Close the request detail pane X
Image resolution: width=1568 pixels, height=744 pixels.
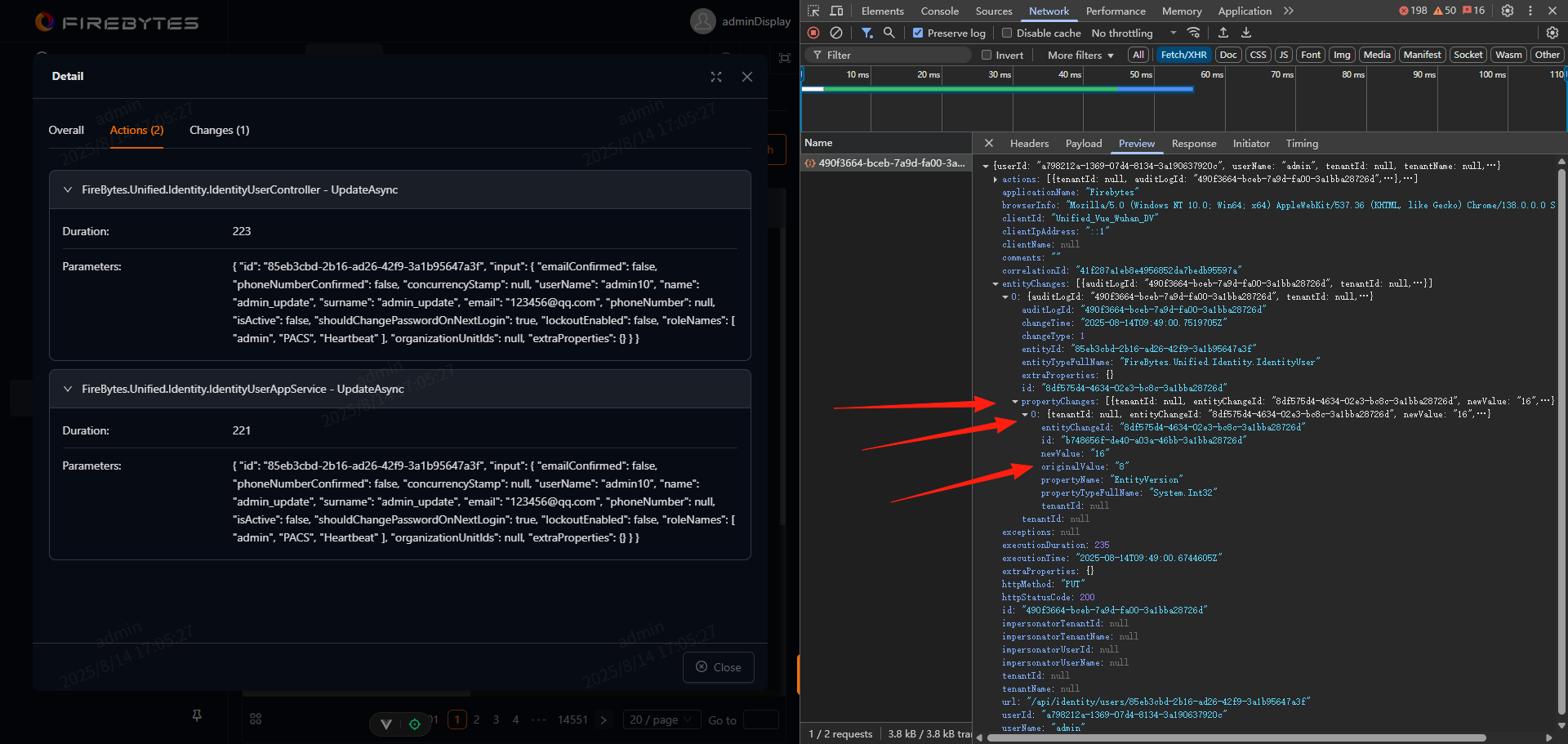pyautogui.click(x=989, y=143)
